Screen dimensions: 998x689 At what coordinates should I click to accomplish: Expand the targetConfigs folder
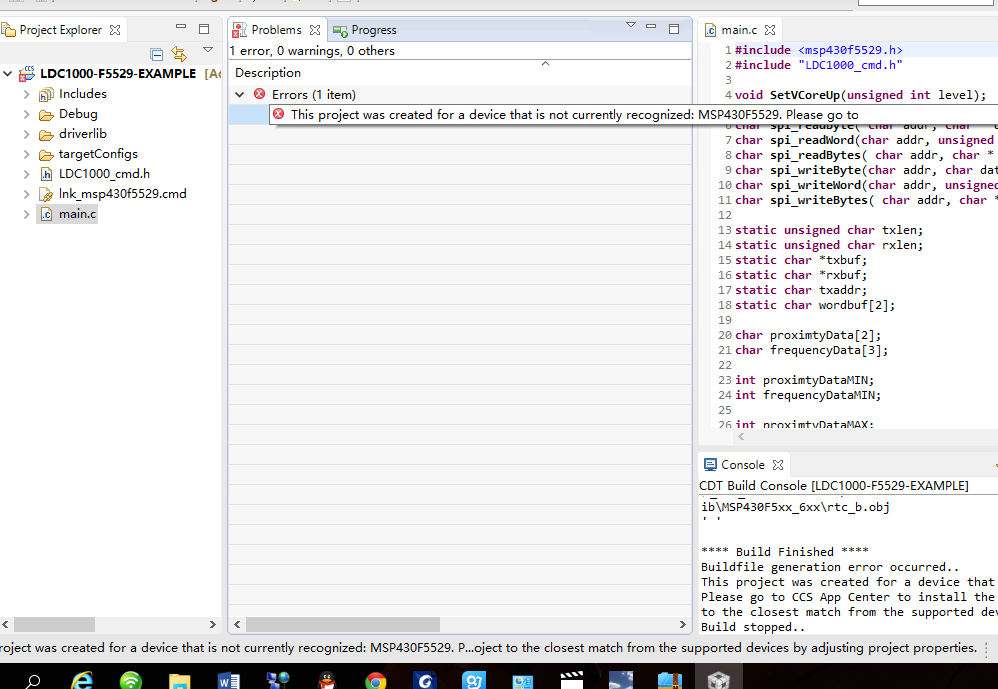[x=27, y=154]
